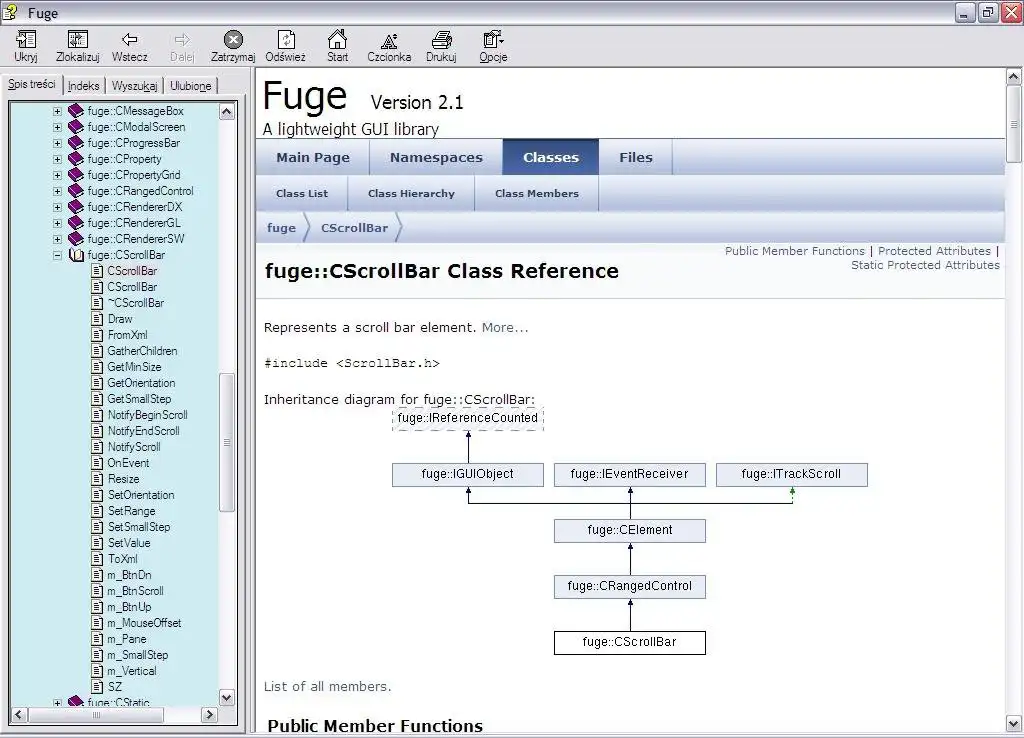This screenshot has width=1024, height=738.
Task: Go back with the Wstecz arrow icon
Action: 129,40
